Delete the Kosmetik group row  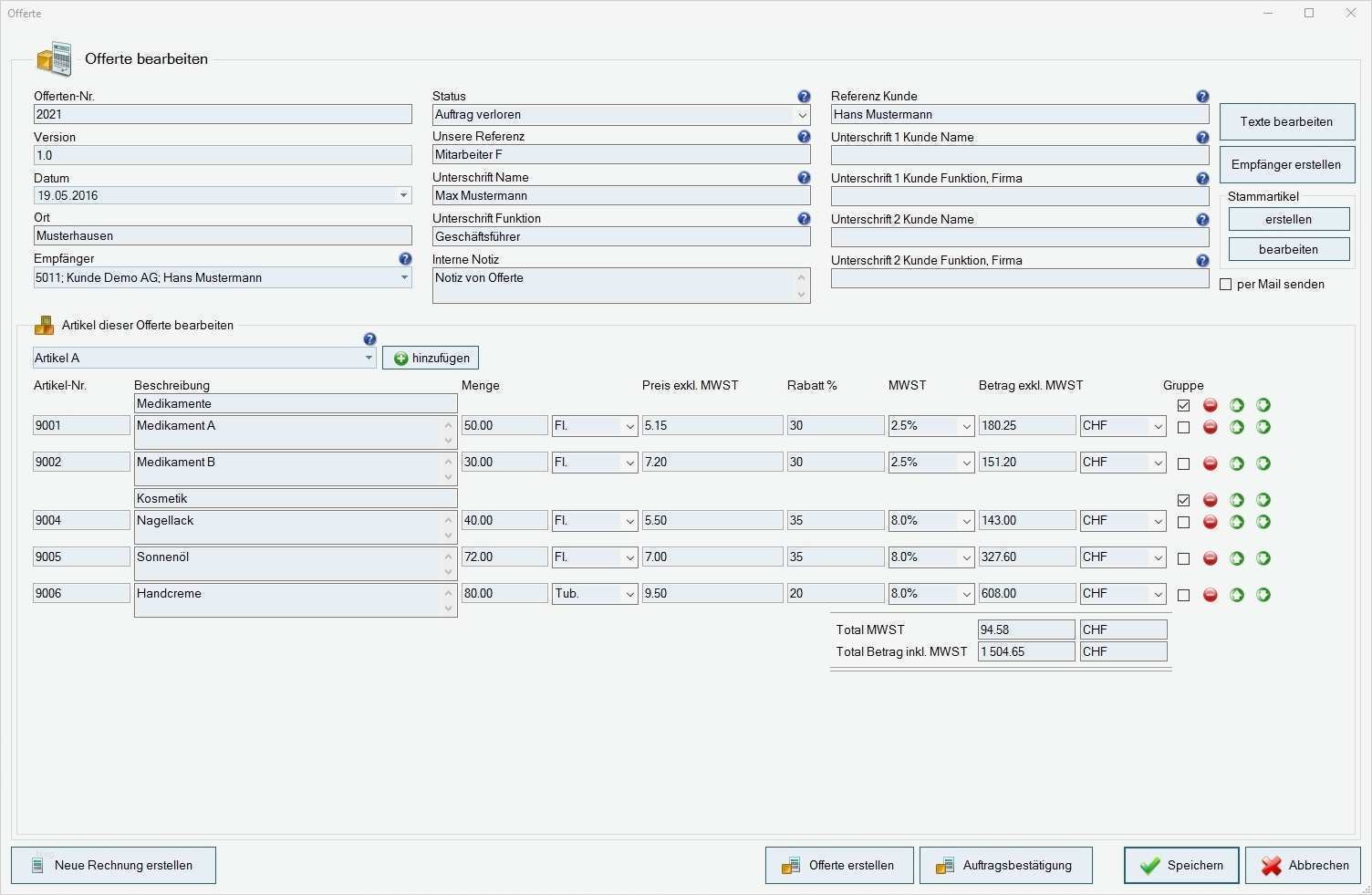[x=1210, y=500]
